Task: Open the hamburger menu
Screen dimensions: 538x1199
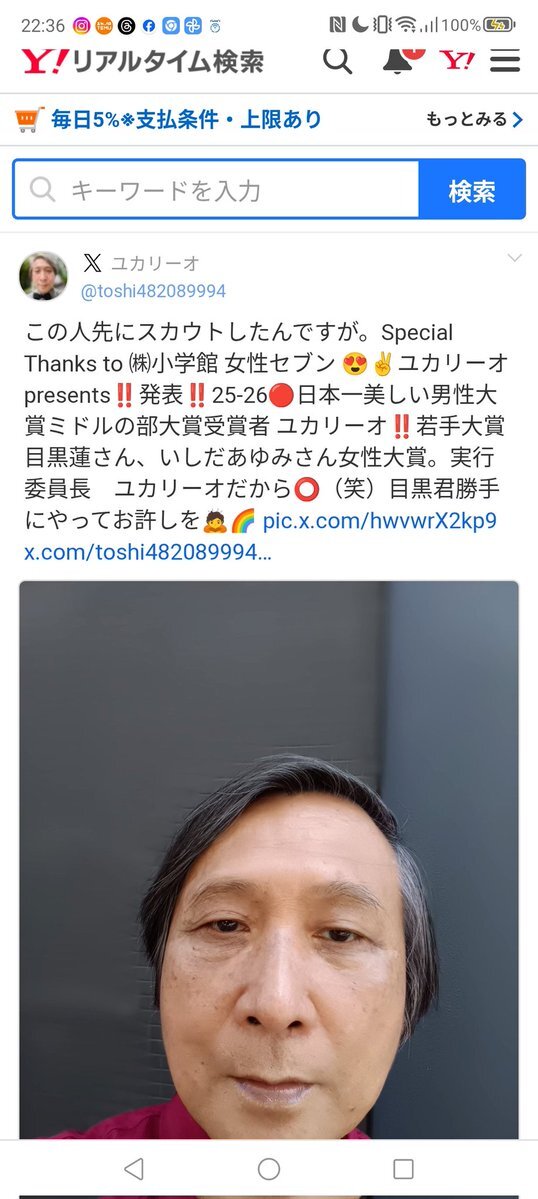Action: (x=505, y=60)
